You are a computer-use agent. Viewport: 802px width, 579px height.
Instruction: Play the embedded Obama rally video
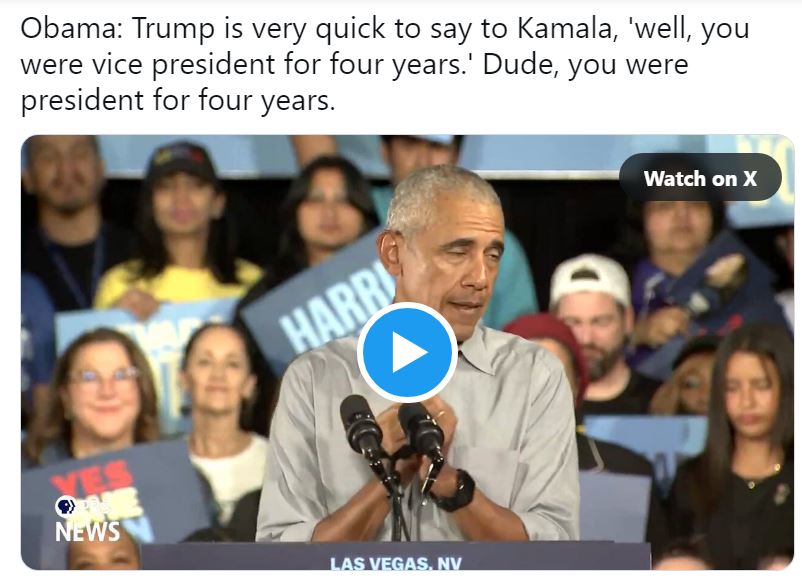(407, 352)
